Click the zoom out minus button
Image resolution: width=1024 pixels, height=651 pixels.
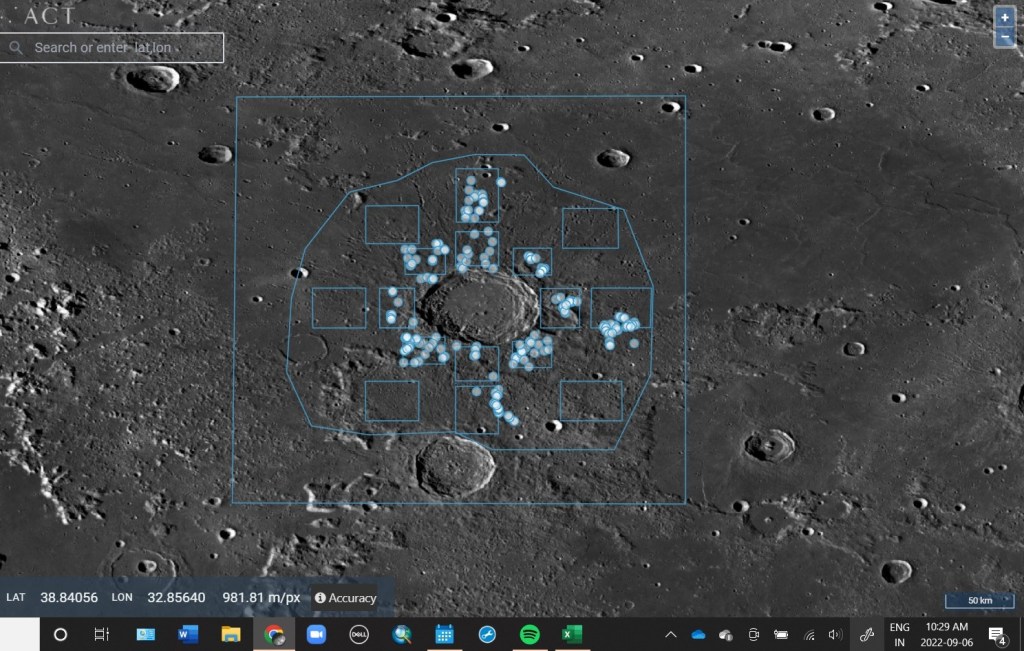[x=1005, y=38]
